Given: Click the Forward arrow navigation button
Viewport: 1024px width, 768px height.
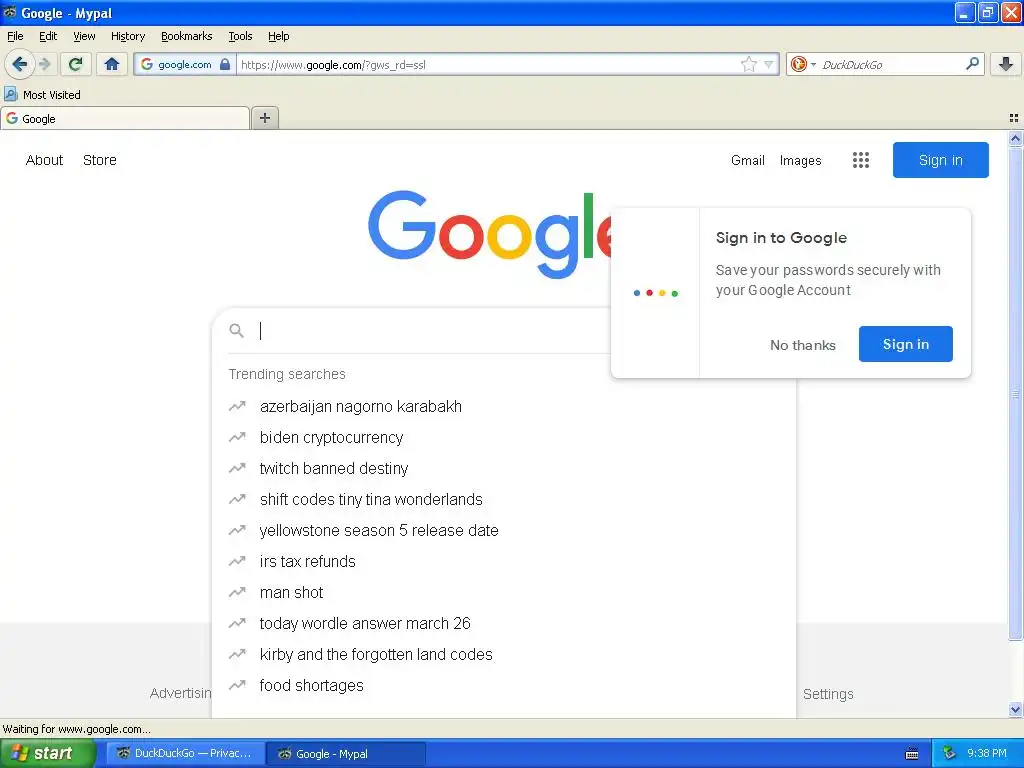Looking at the screenshot, I should (44, 64).
